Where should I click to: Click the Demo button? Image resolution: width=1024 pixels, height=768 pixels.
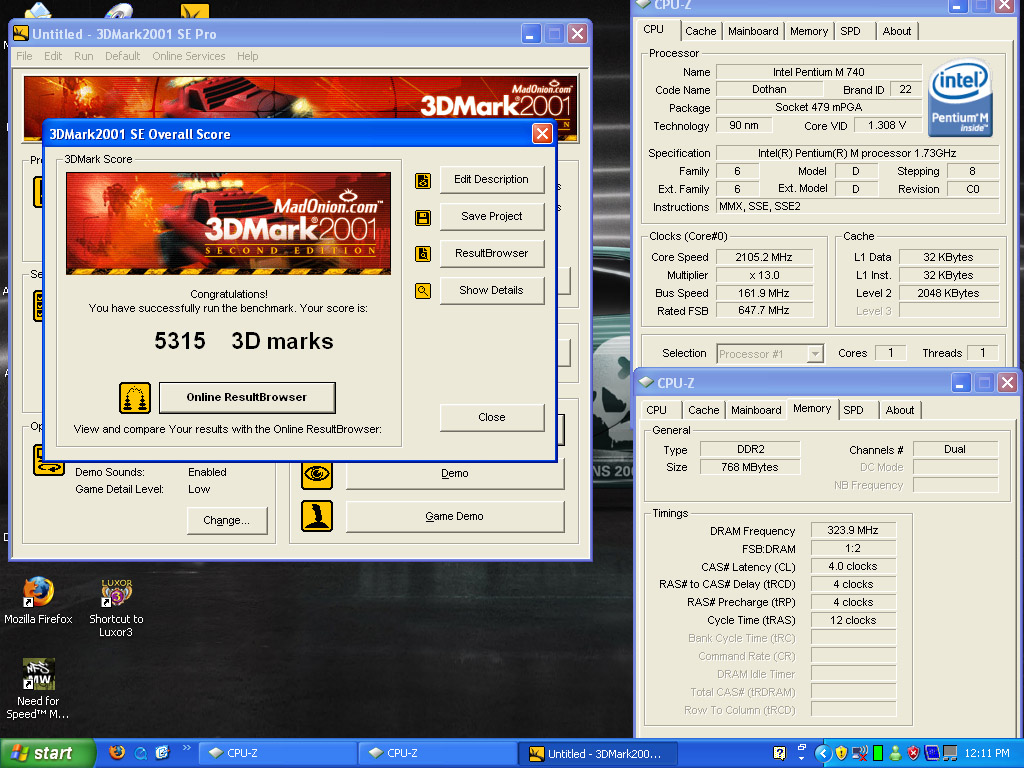(x=455, y=473)
